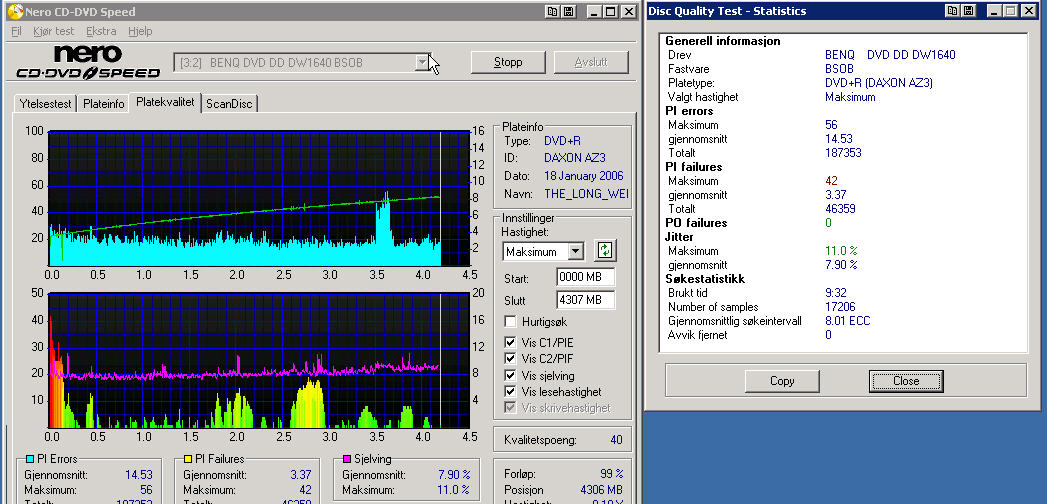1047x504 pixels.
Task: Click the copy icon in the Statistics title bar
Action: point(953,11)
